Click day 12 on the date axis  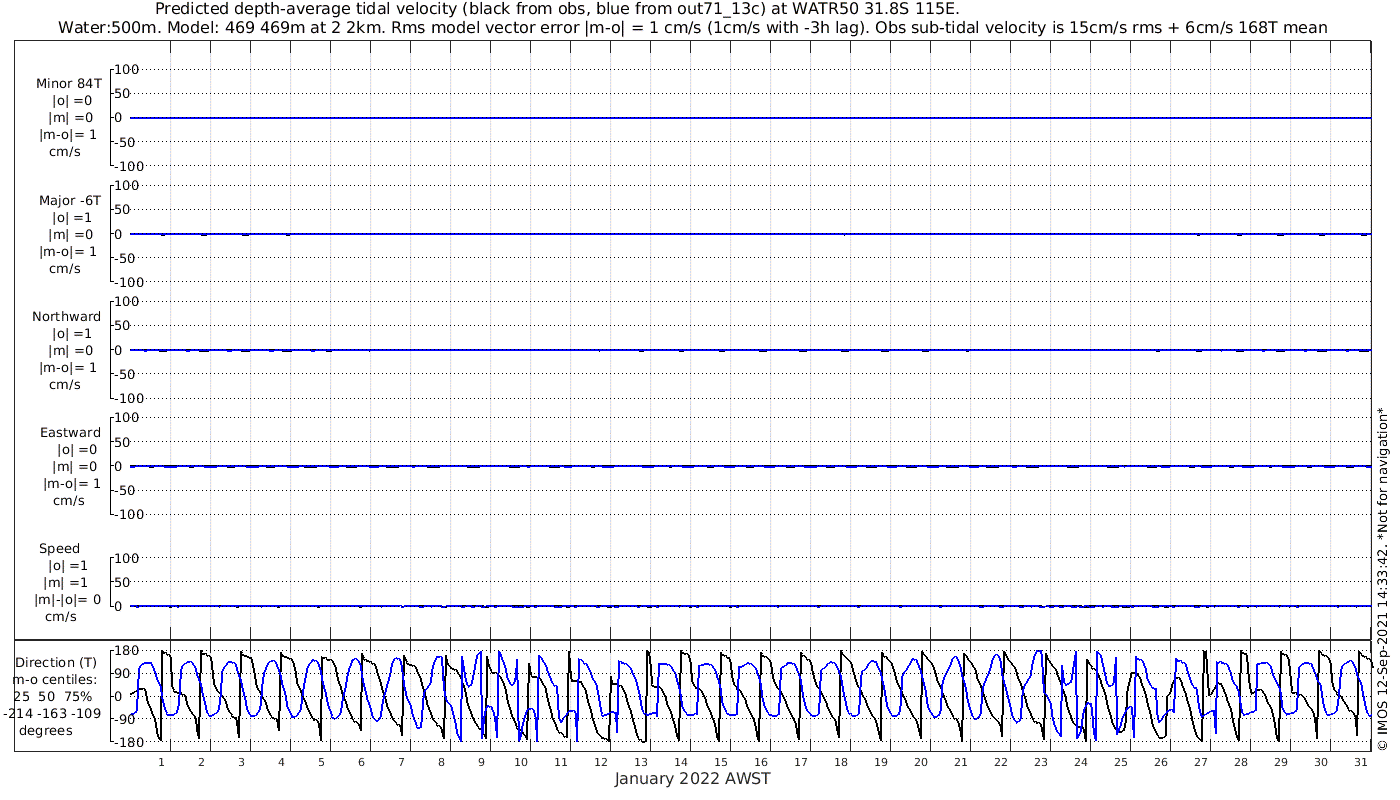click(601, 762)
